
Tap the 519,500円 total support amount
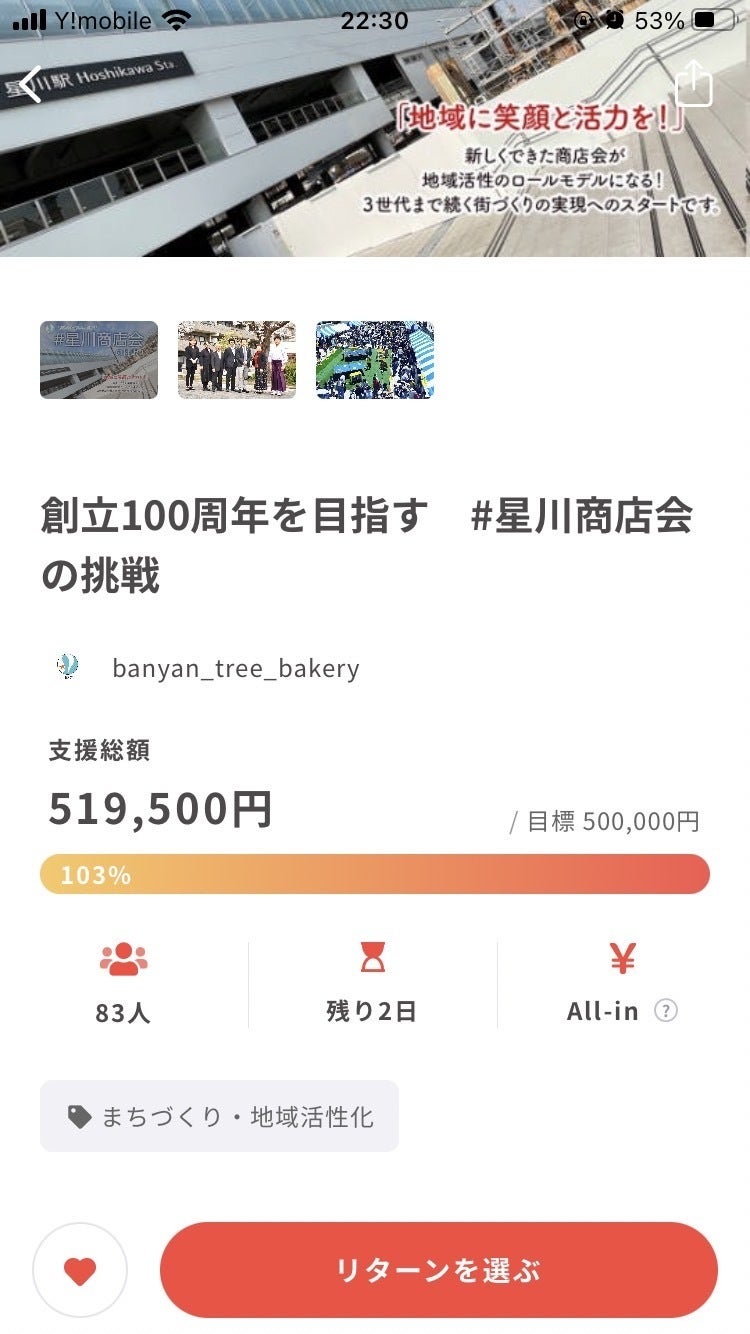click(160, 808)
